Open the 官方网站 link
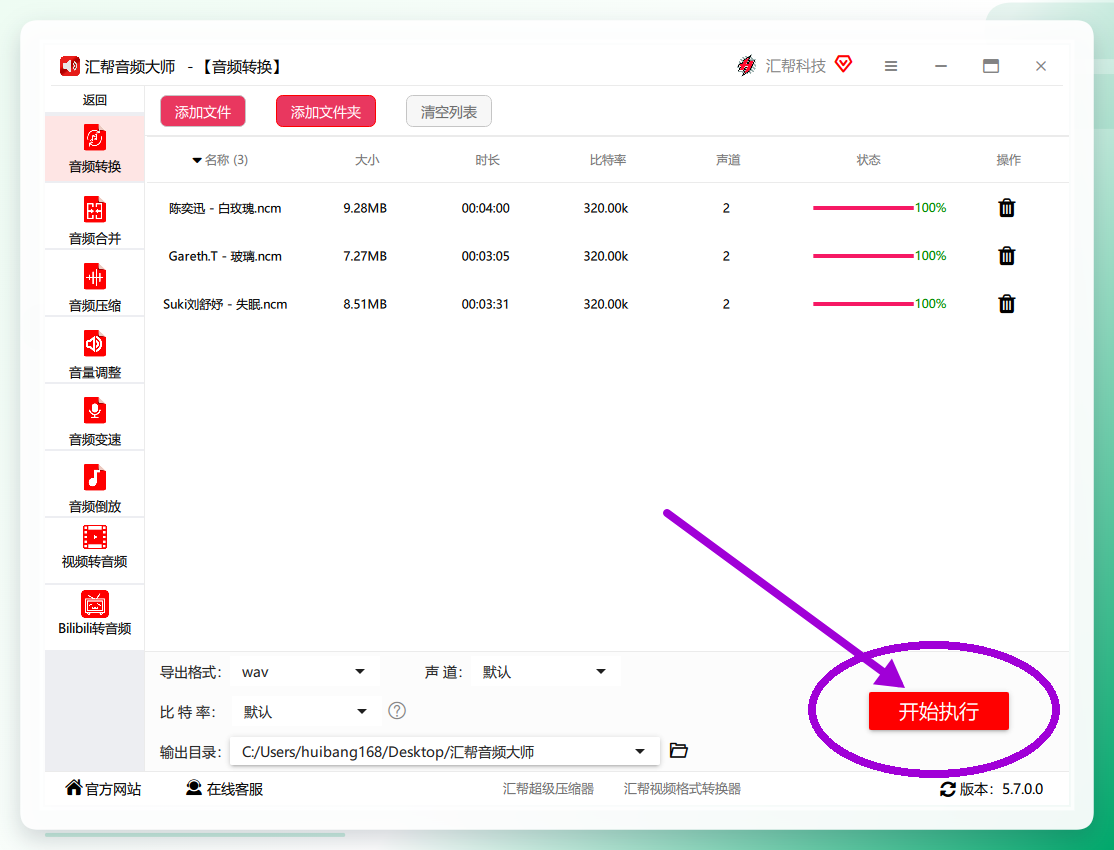 104,789
